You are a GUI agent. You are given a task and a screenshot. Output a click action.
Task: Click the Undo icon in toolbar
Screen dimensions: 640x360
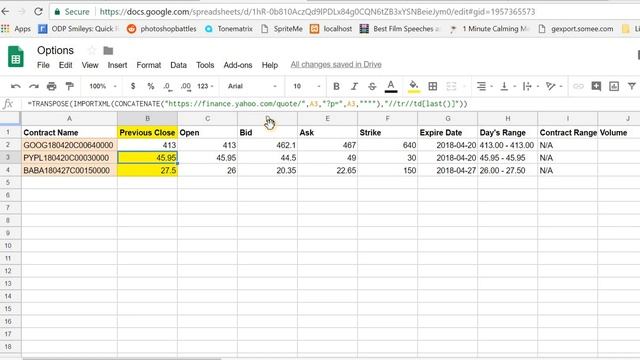[16, 86]
